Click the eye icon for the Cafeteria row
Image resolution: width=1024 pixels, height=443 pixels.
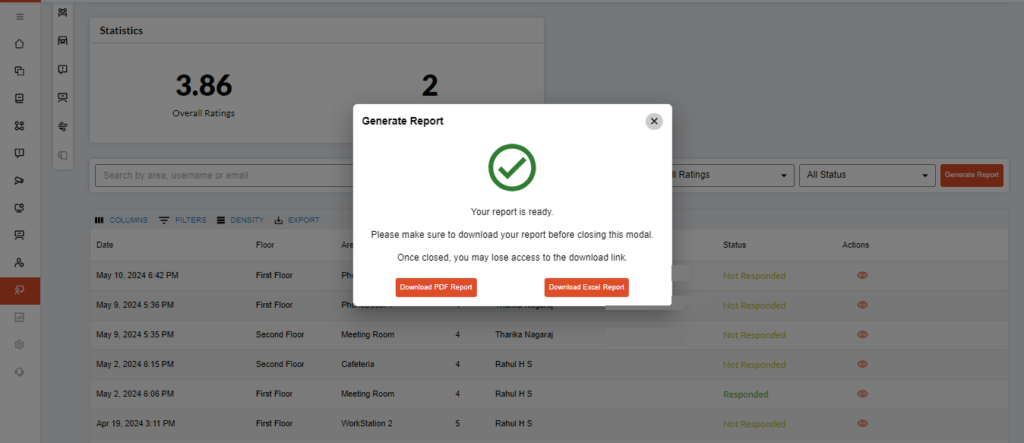pos(861,364)
